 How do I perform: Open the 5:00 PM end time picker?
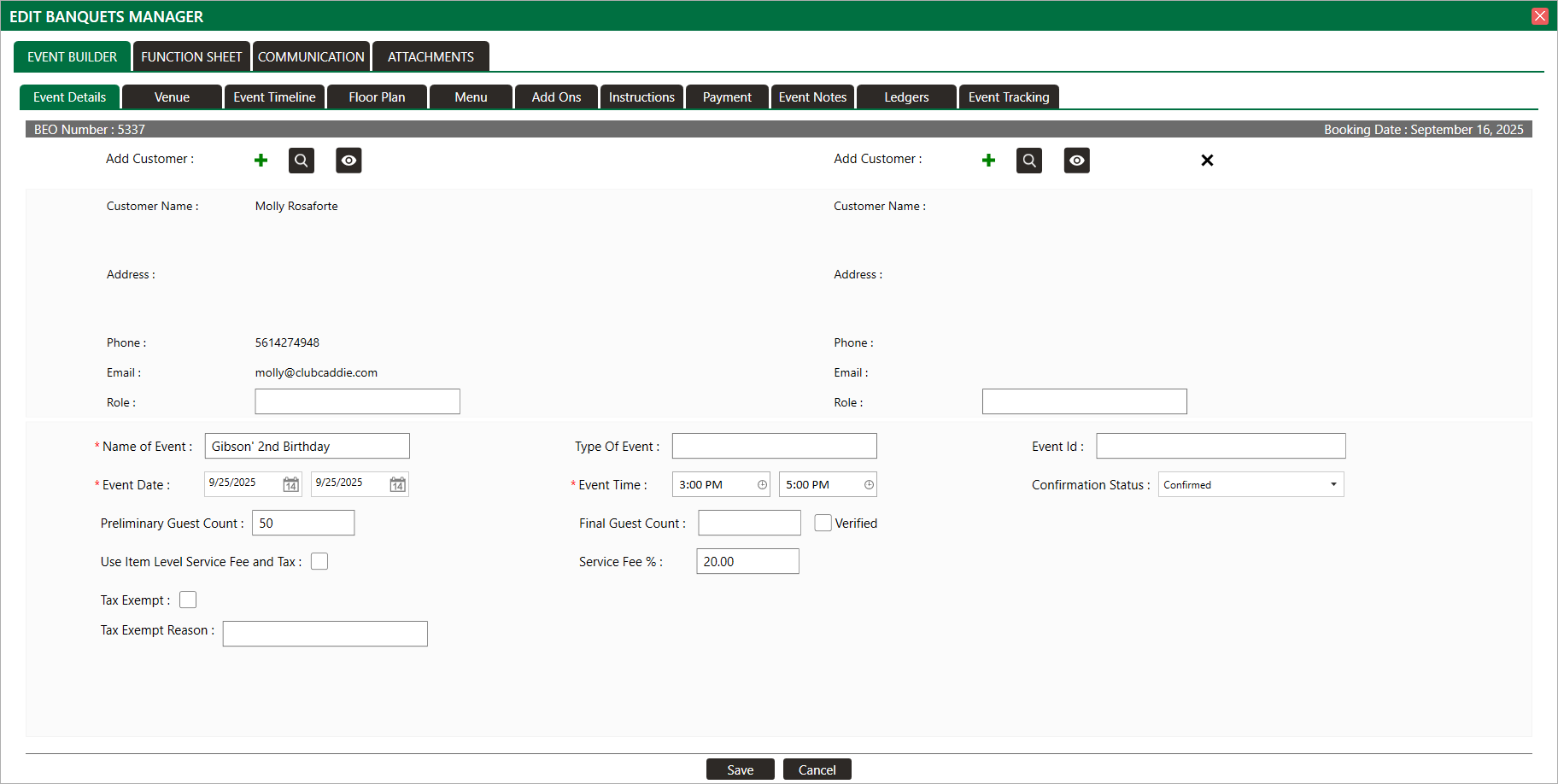869,484
